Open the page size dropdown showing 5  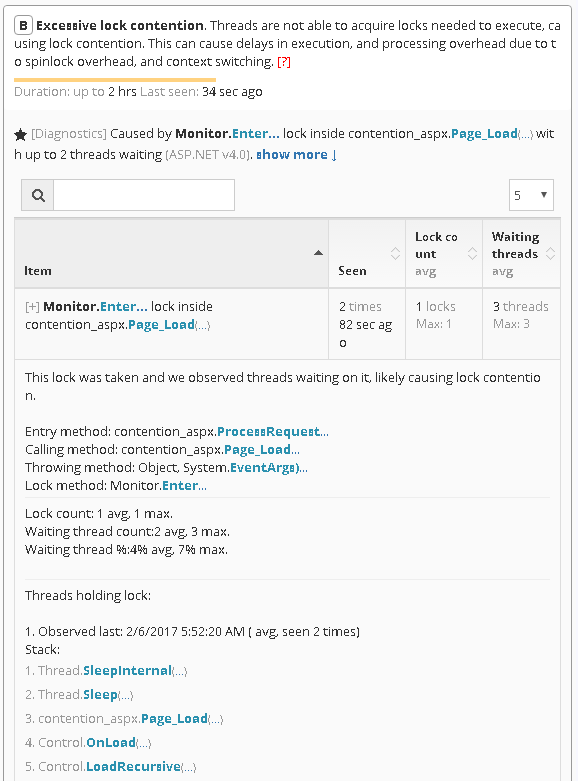(531, 195)
